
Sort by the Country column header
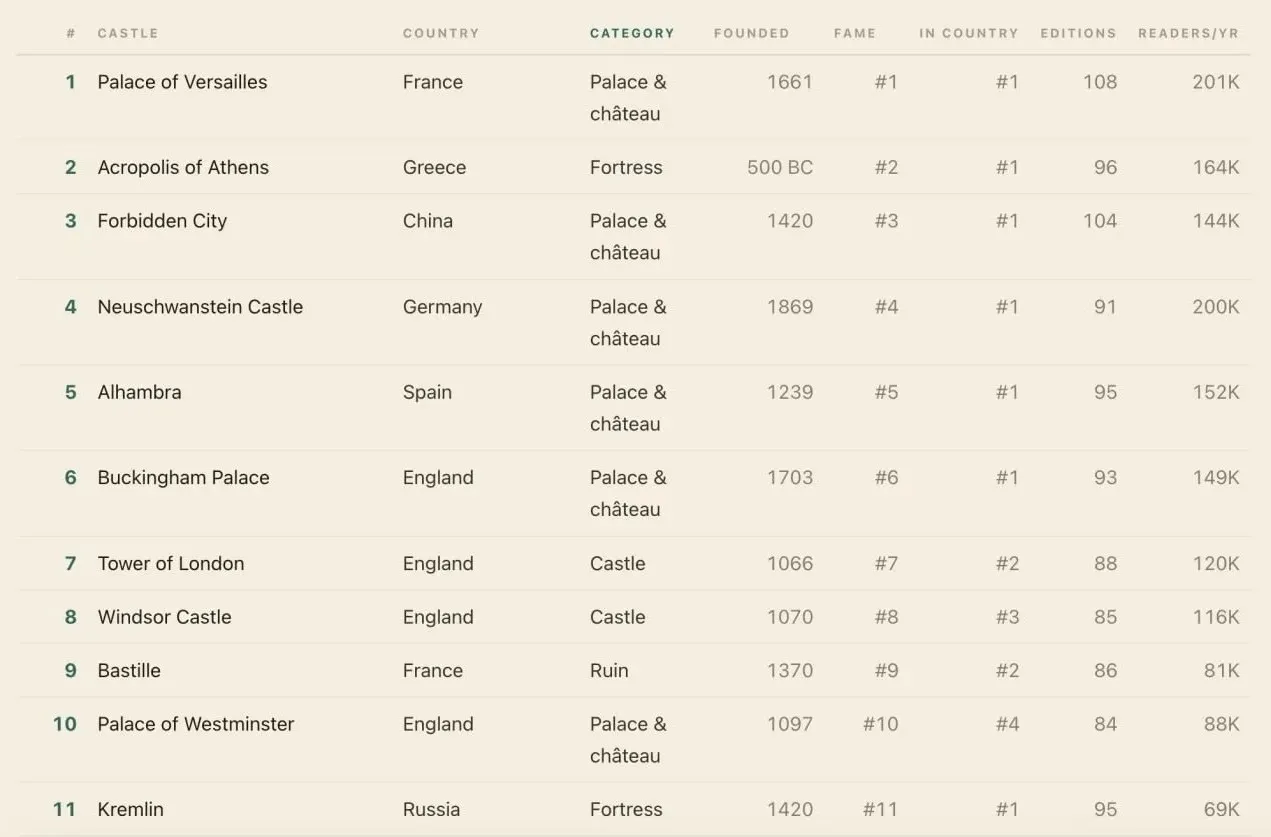coord(441,33)
